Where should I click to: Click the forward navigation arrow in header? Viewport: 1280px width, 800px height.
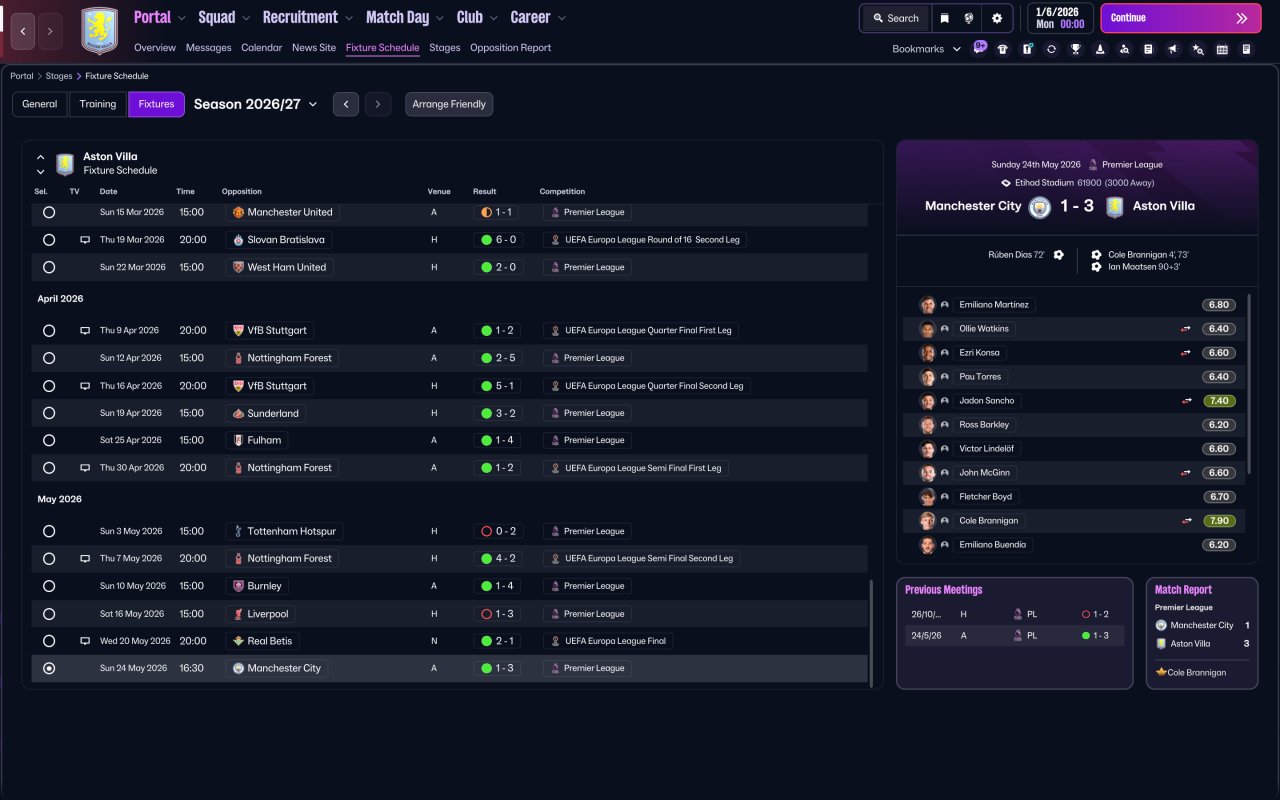(x=50, y=31)
